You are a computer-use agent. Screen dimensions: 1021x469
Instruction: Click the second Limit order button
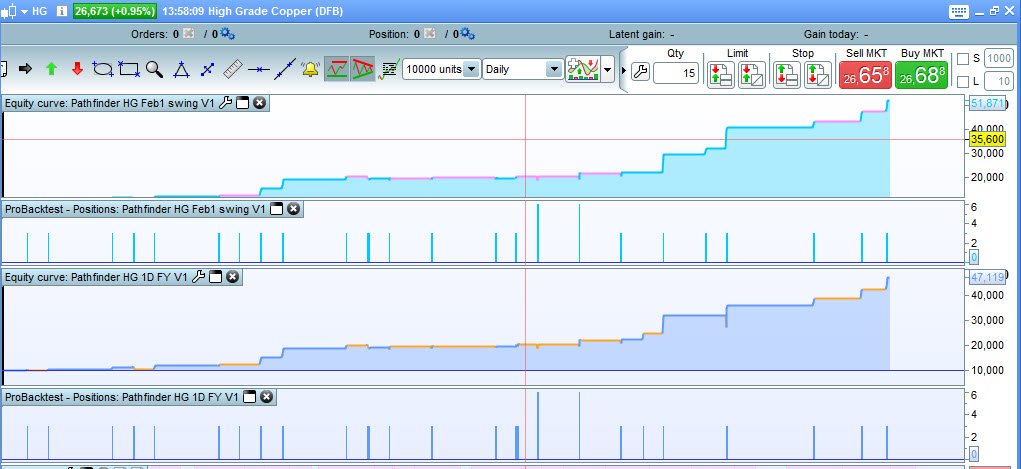tap(751, 75)
